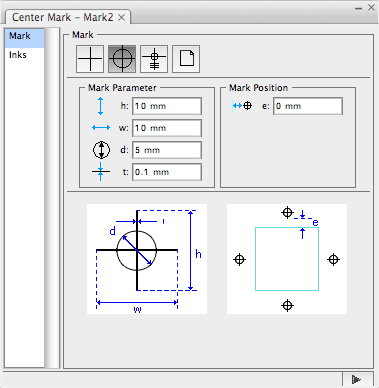Viewport: 379px width, 388px height.
Task: Select the simple cross mark style
Action: 90,59
